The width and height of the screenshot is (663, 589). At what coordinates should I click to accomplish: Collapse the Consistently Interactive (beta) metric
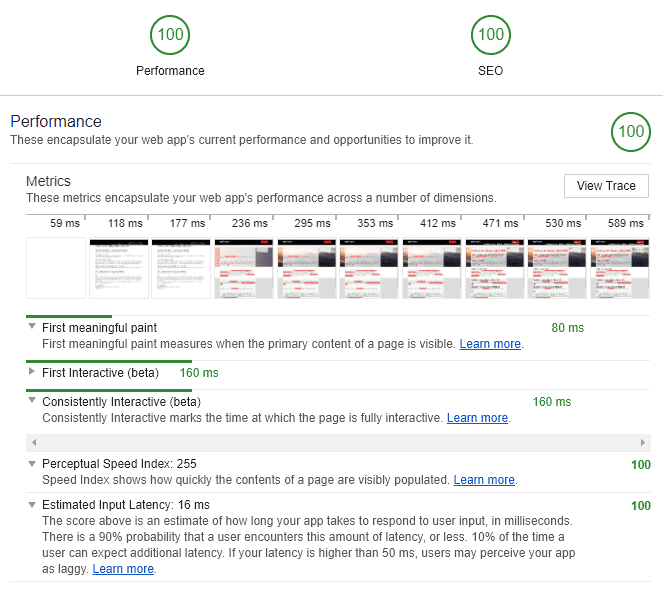(x=32, y=401)
